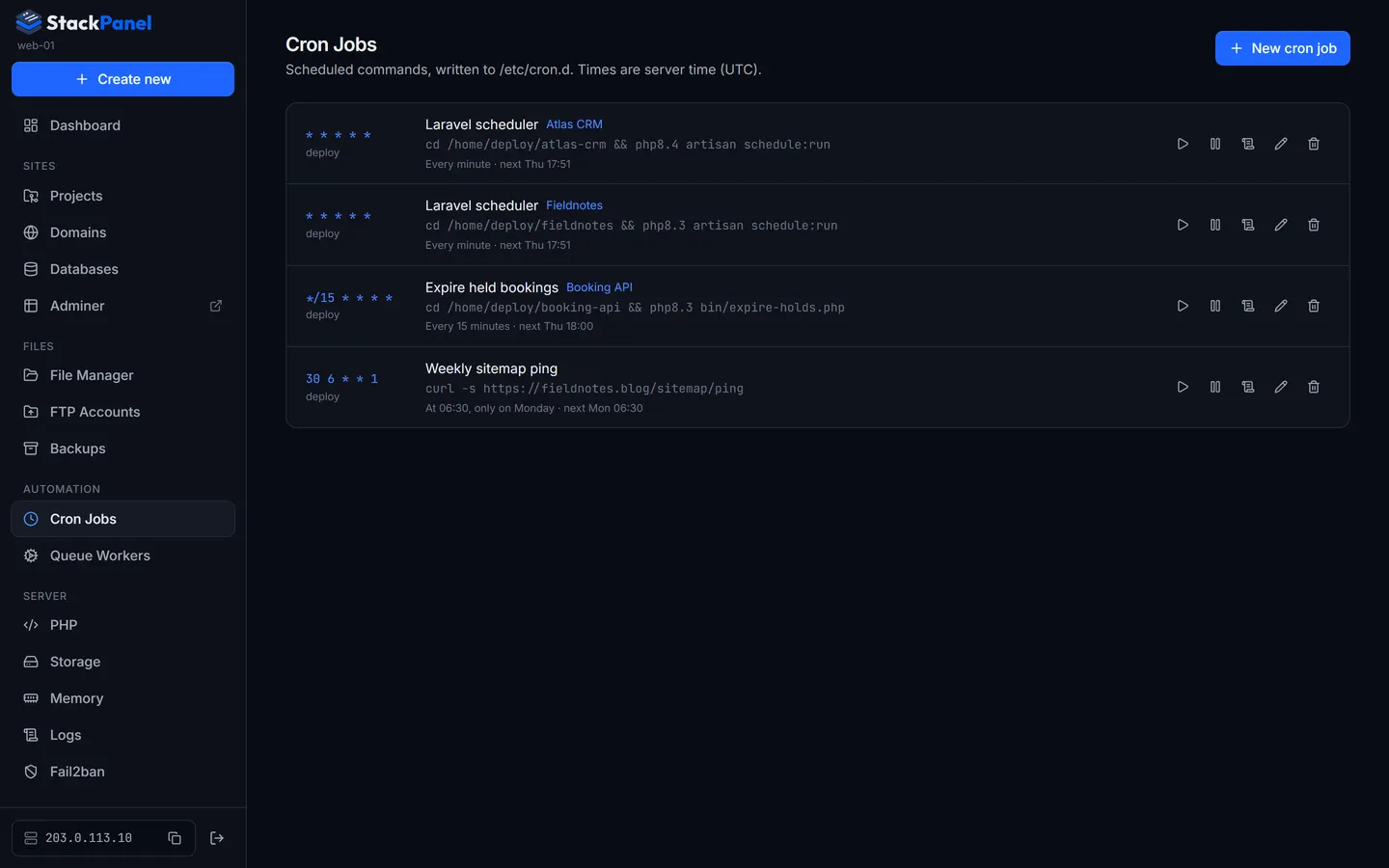This screenshot has height=868, width=1389.
Task: Open Fail2ban settings
Action: [x=123, y=772]
